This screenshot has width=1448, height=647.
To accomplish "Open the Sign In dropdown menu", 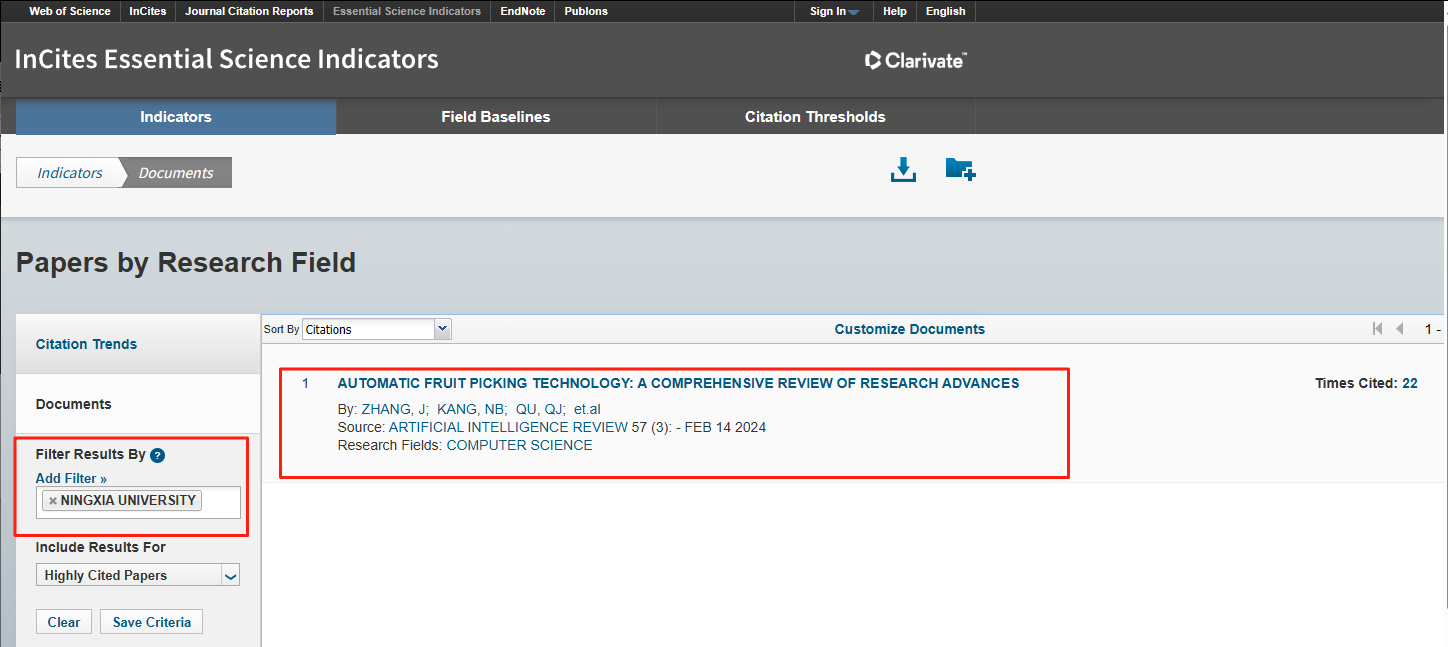I will click(x=834, y=12).
